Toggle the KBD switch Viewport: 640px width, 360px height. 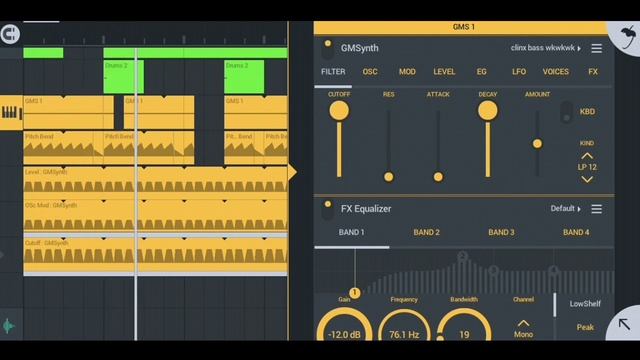(566, 112)
